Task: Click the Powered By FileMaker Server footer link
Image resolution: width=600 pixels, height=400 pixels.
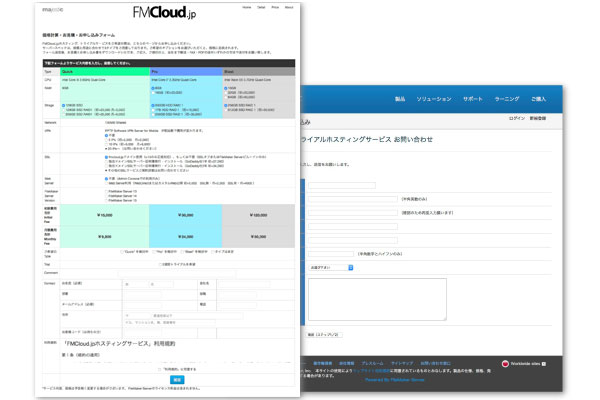Action: click(x=395, y=380)
